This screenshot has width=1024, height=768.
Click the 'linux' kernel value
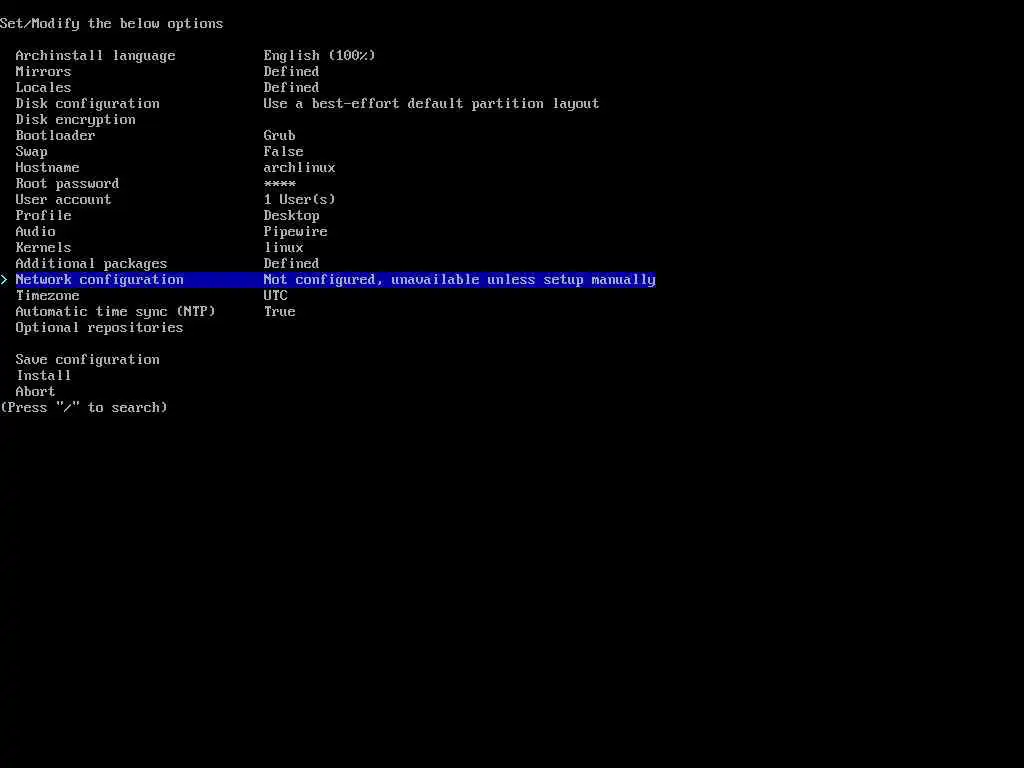point(283,248)
